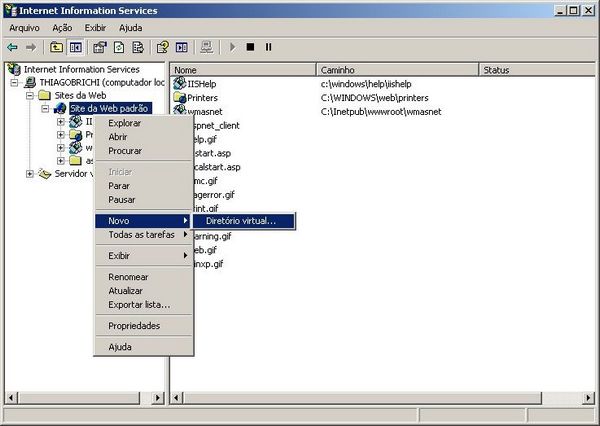Click the IISHelp icon in list
Viewport: 600px width, 426px height.
pos(179,83)
